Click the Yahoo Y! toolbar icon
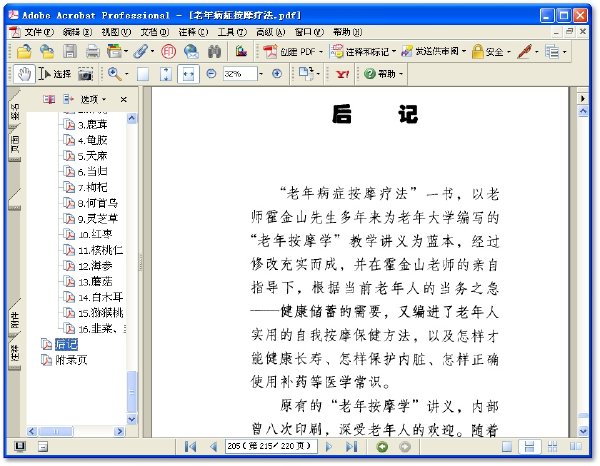This screenshot has width=600, height=466. click(x=342, y=74)
